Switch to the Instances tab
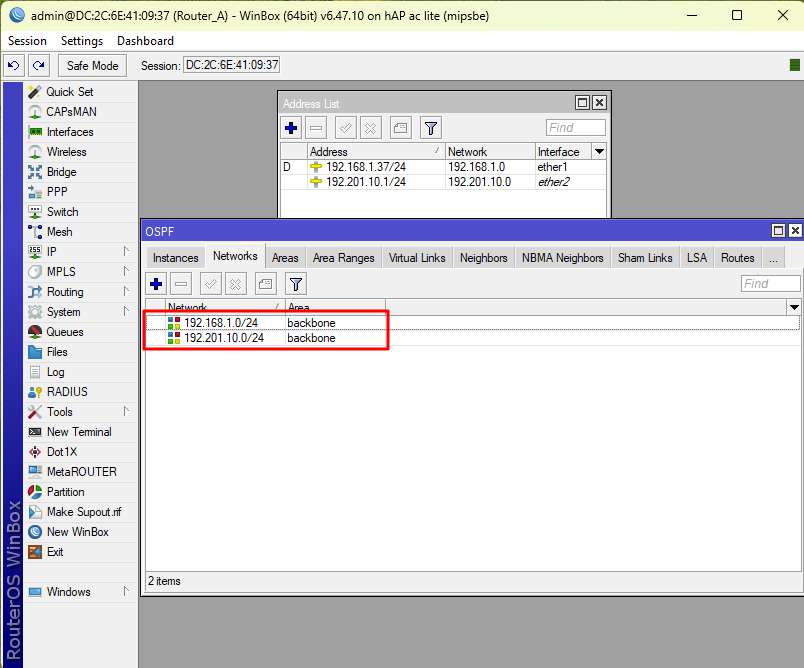 [x=175, y=257]
